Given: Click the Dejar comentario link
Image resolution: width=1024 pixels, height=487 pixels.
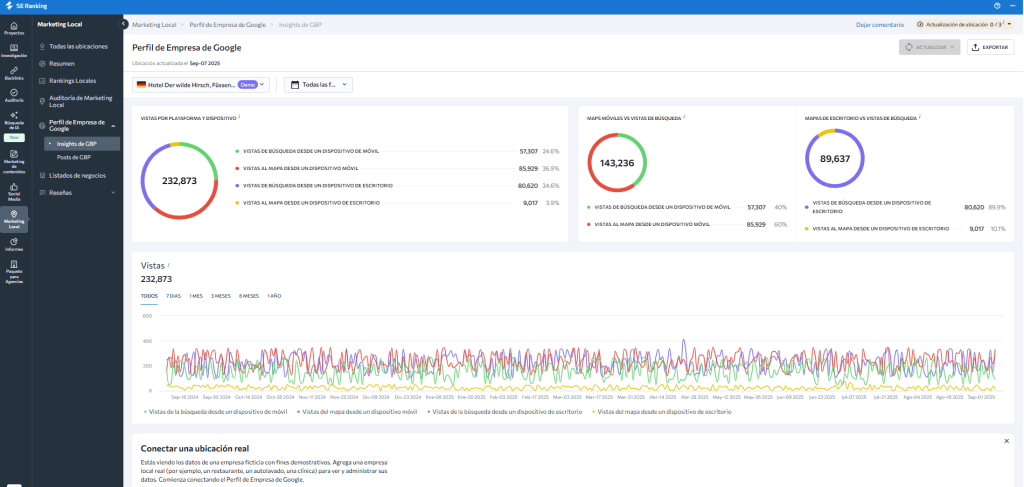Looking at the screenshot, I should tap(880, 24).
